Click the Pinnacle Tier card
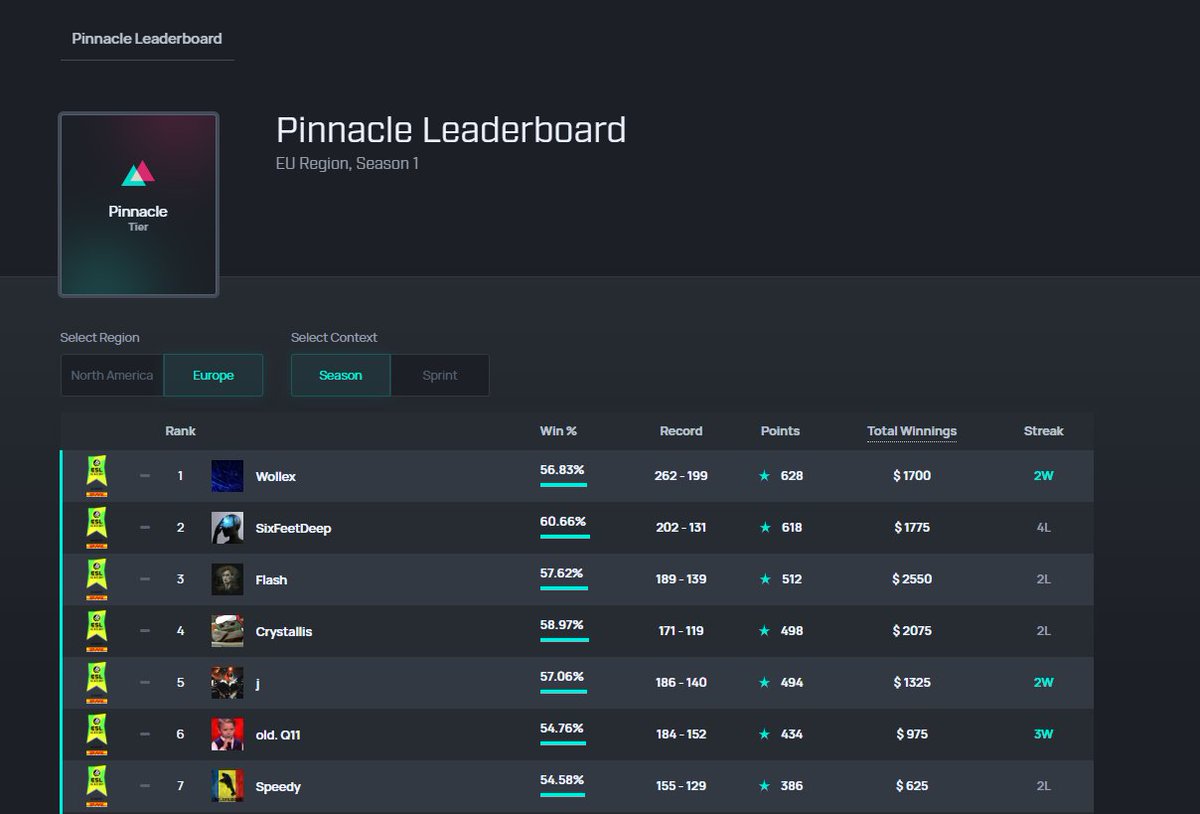This screenshot has width=1200, height=814. pos(138,204)
